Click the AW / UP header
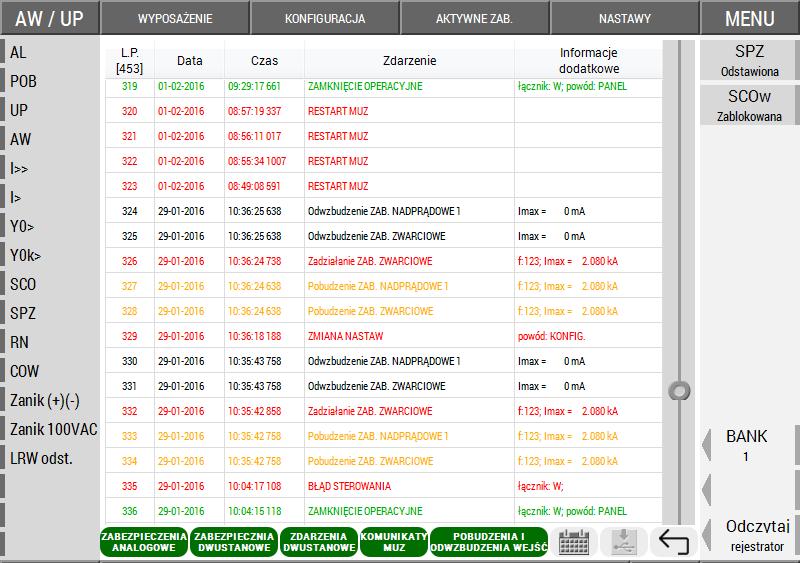 tap(49, 18)
